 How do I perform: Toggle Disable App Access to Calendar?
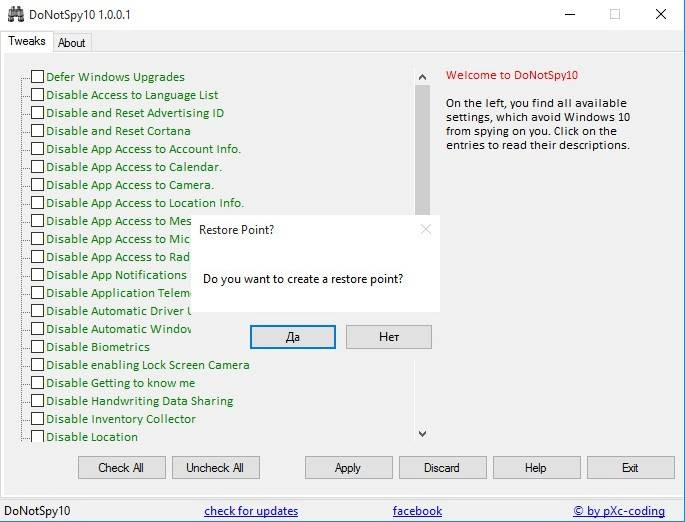coord(38,166)
